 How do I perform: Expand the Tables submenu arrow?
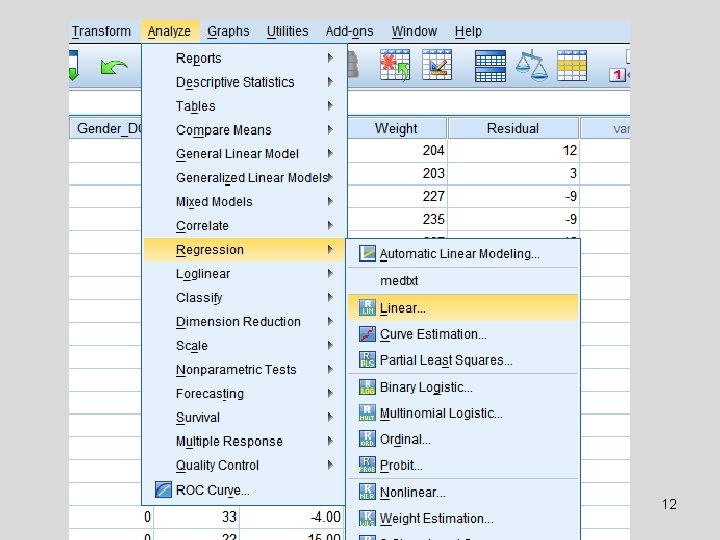click(330, 106)
